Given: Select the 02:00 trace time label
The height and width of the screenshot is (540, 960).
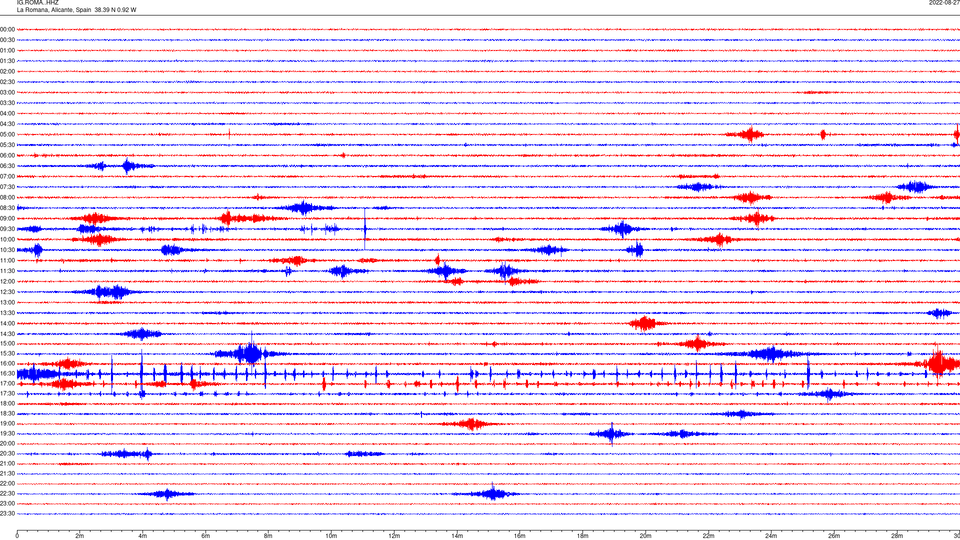Looking at the screenshot, I should [7, 72].
